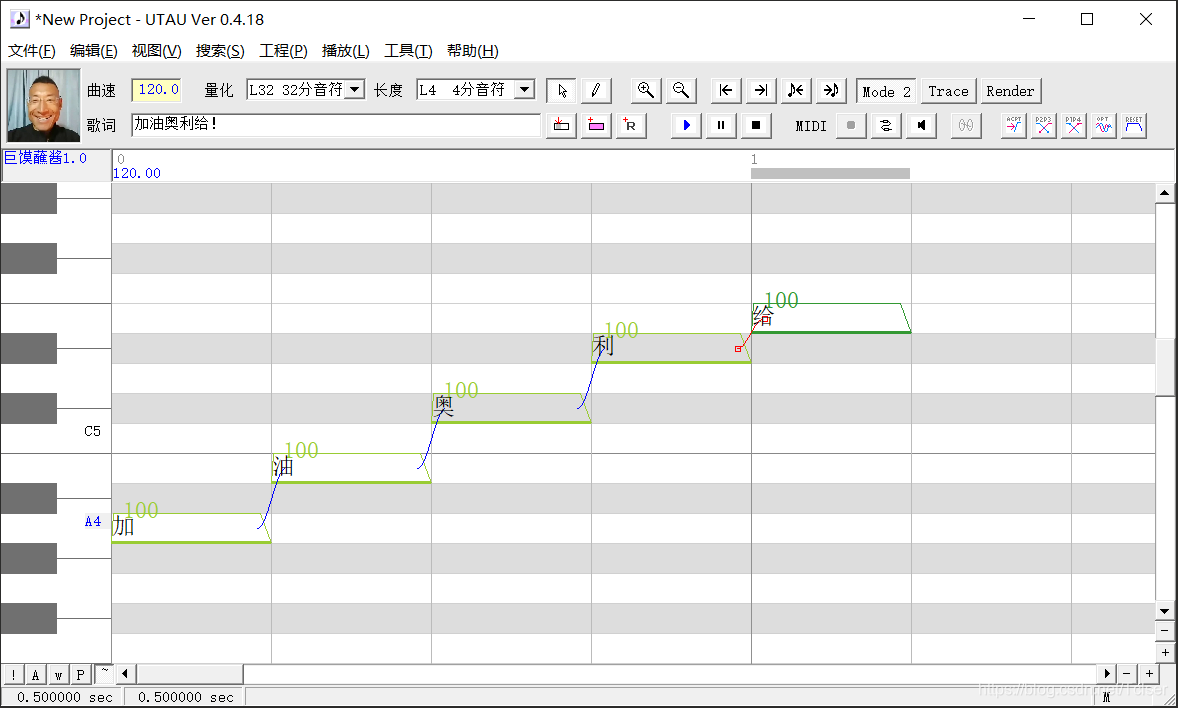Click the RESET envelope icon

point(1134,126)
